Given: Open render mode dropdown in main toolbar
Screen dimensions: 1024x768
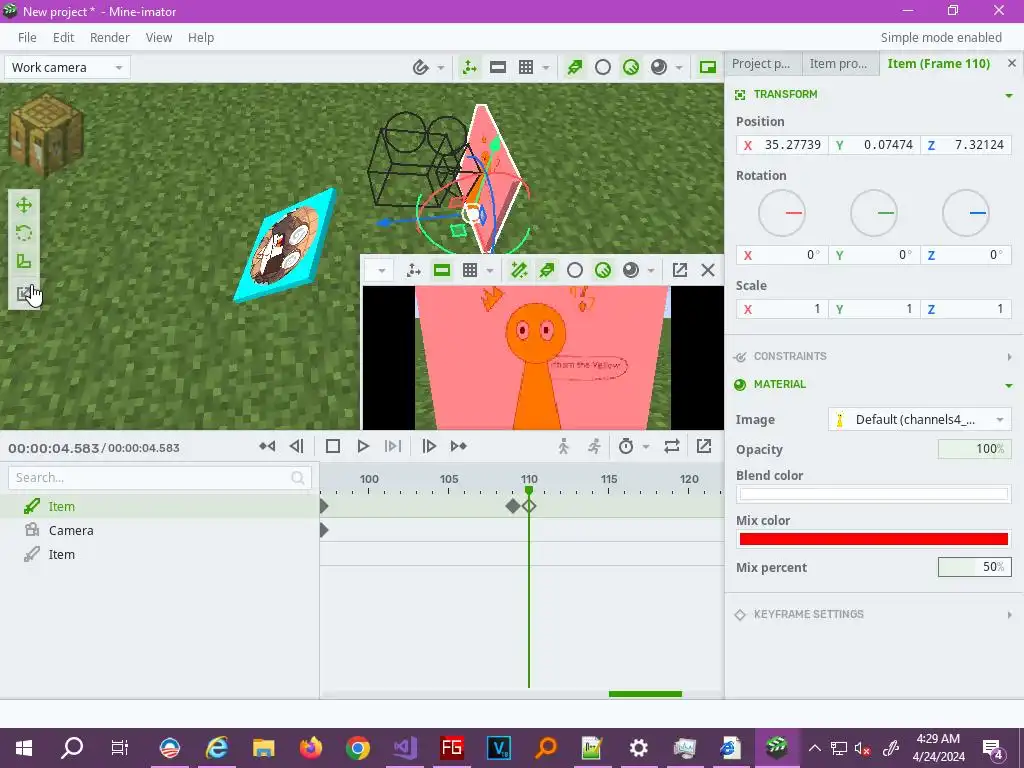Looking at the screenshot, I should pos(679,67).
